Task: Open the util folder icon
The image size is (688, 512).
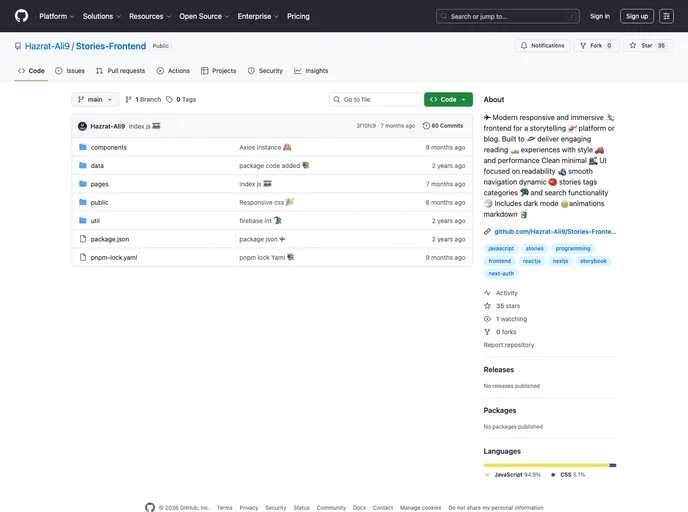Action: click(x=82, y=221)
